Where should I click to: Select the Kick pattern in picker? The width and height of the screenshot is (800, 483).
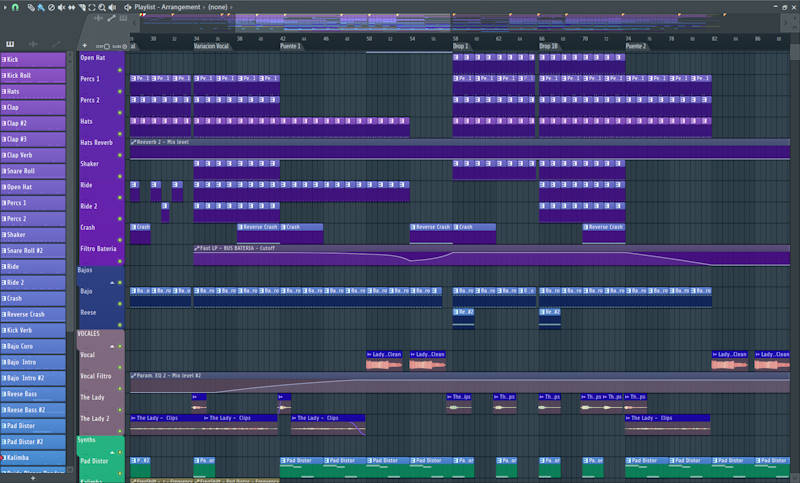click(x=33, y=60)
